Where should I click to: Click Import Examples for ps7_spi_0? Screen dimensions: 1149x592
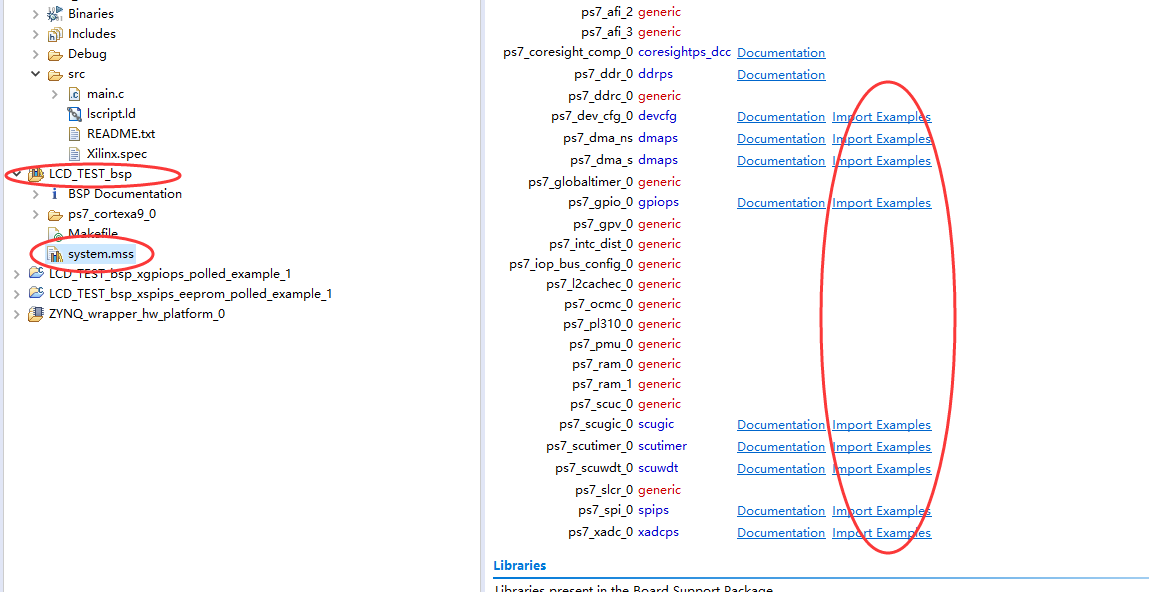[881, 511]
